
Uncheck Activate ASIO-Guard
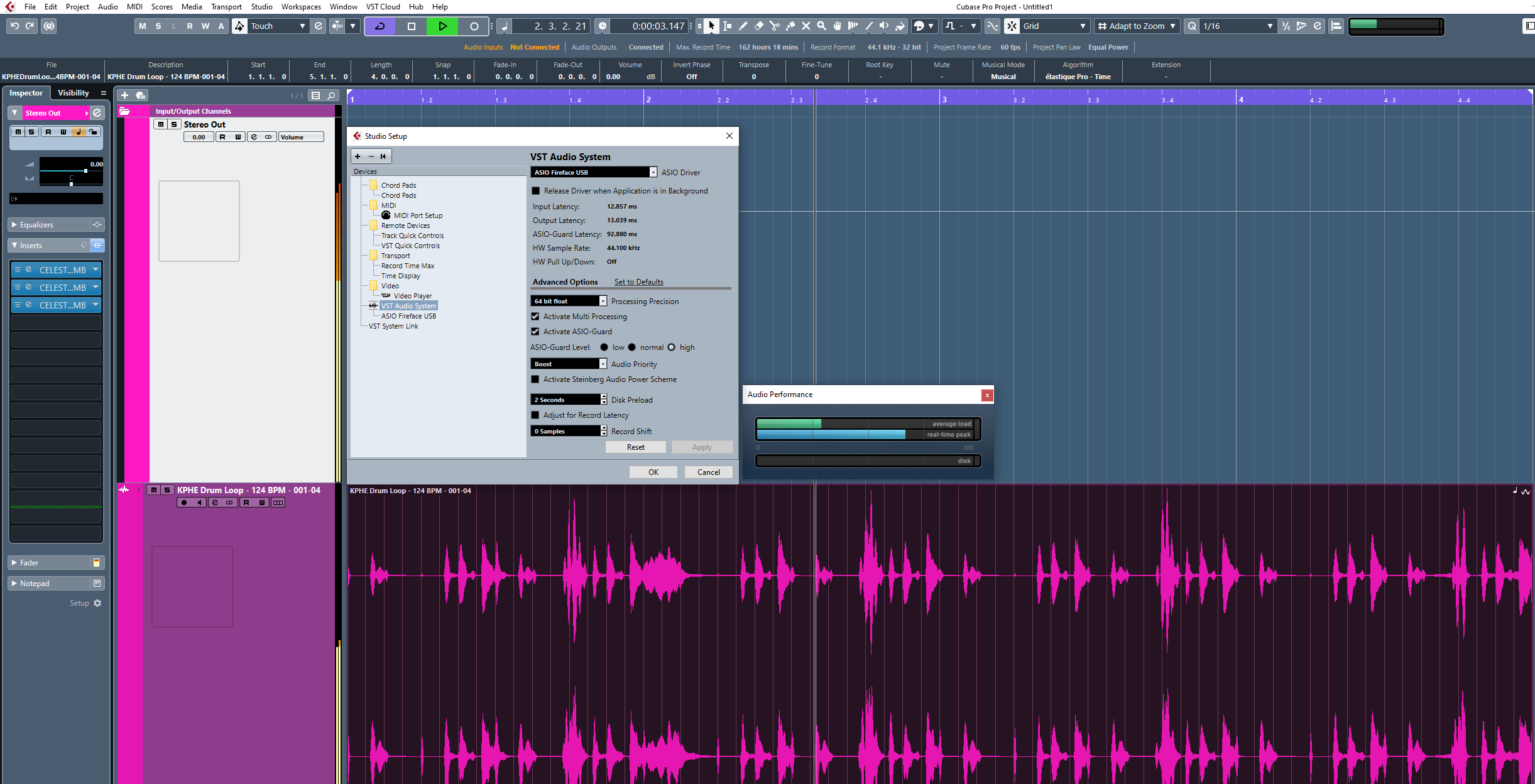(535, 332)
